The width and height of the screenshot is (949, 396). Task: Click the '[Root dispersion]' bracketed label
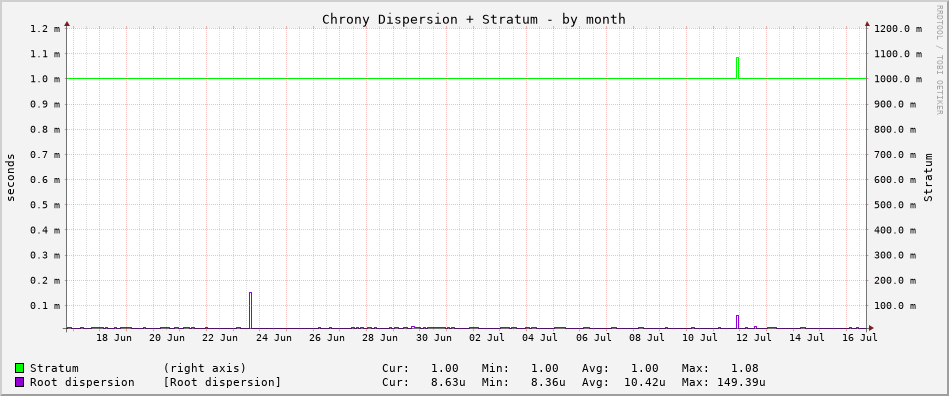pos(222,383)
